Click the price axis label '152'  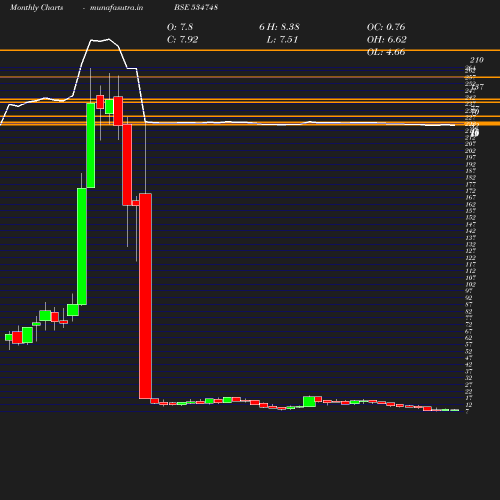(x=470, y=217)
